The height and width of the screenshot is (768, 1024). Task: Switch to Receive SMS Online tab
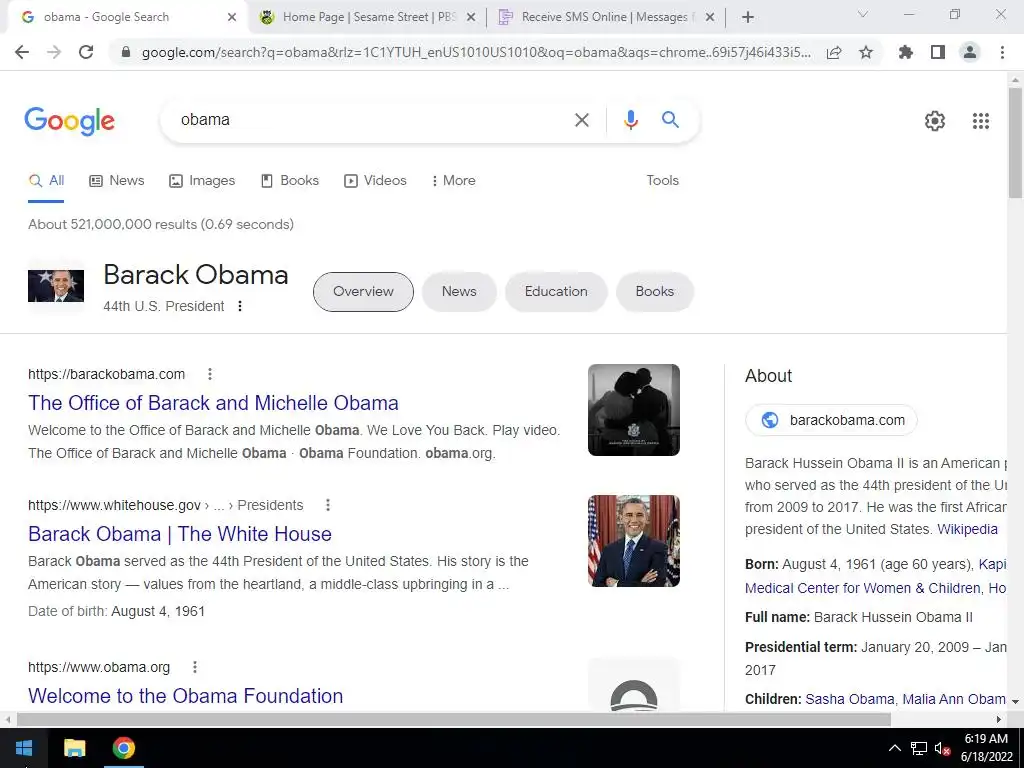coord(606,17)
